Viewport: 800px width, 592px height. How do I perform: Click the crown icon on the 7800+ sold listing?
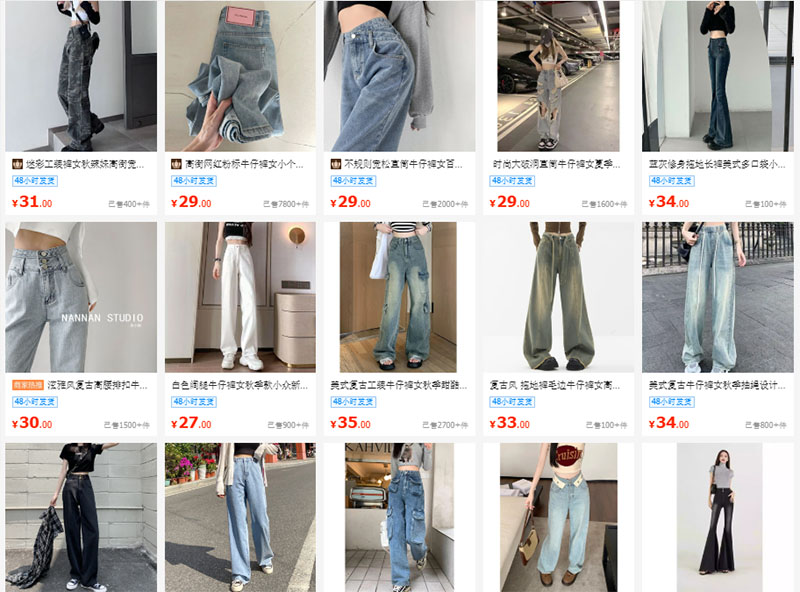coord(177,164)
